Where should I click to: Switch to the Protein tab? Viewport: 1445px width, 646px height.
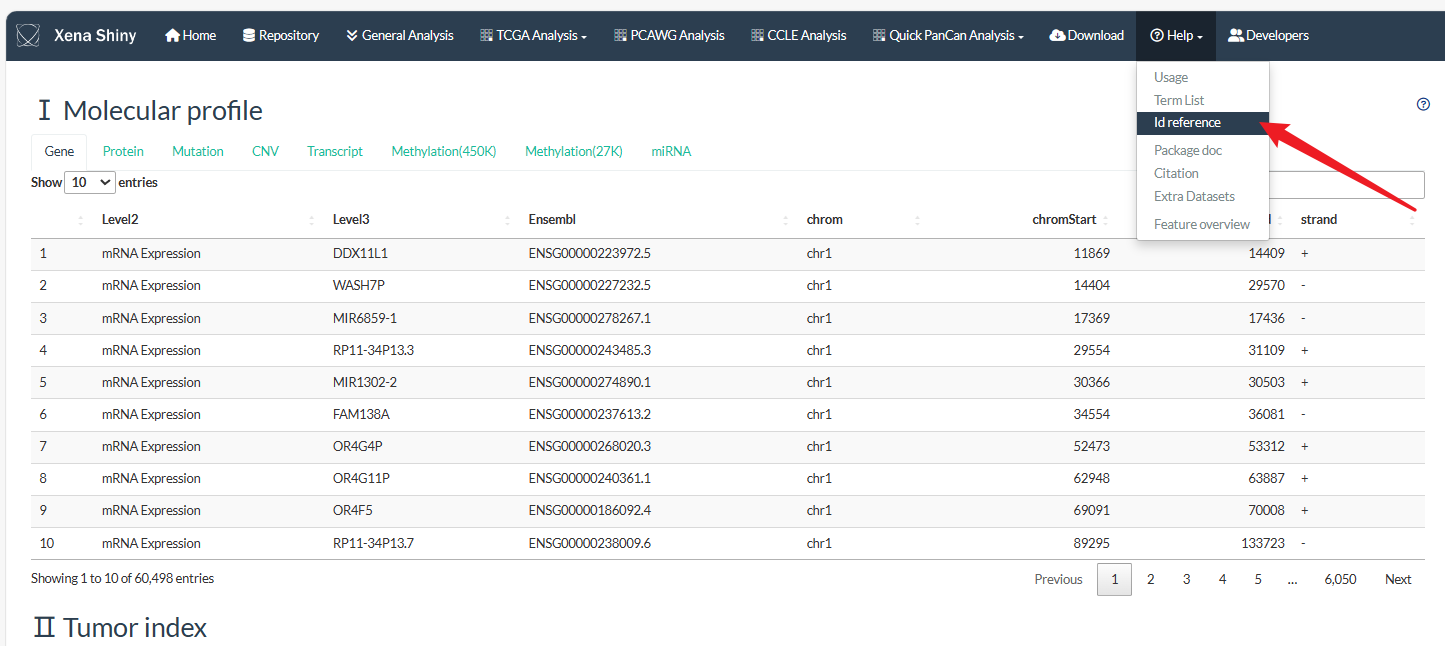[123, 151]
